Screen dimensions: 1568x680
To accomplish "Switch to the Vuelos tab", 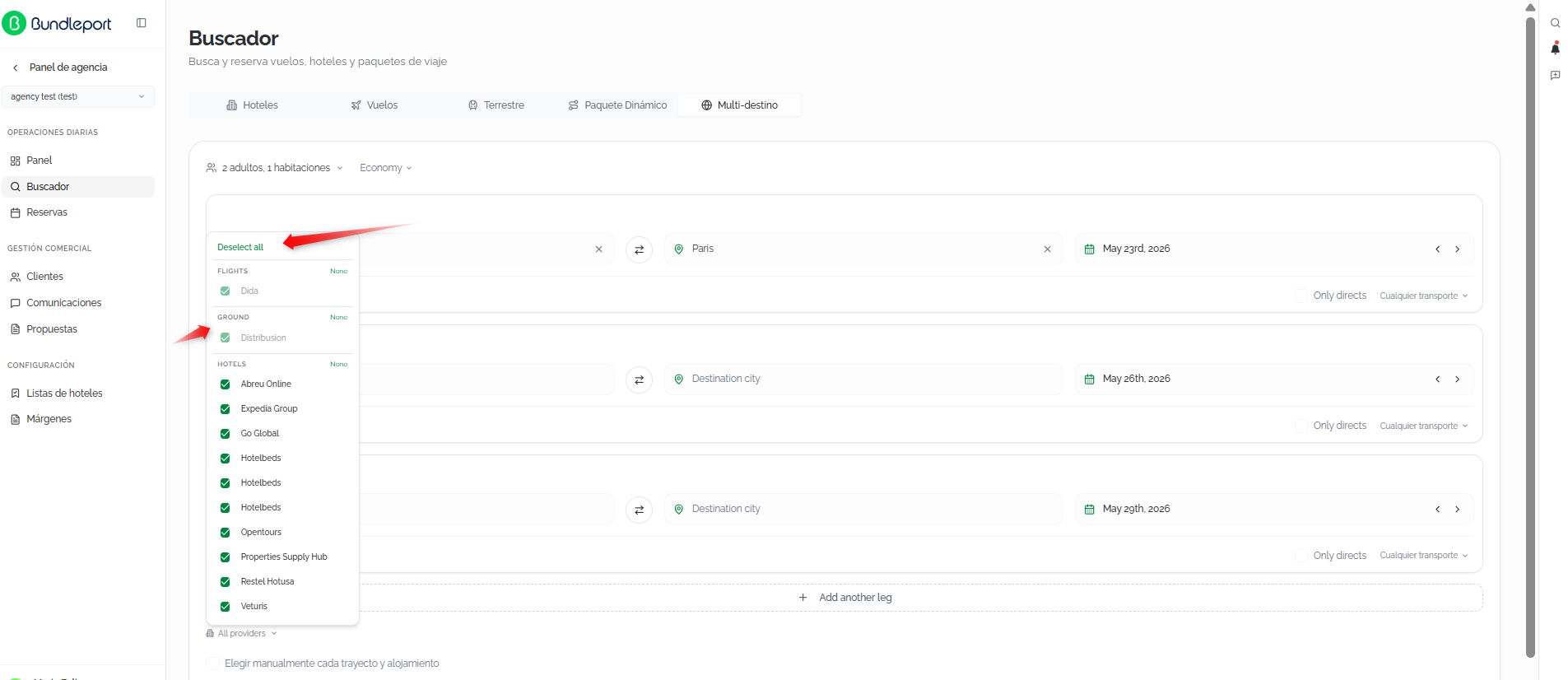I will click(x=375, y=105).
